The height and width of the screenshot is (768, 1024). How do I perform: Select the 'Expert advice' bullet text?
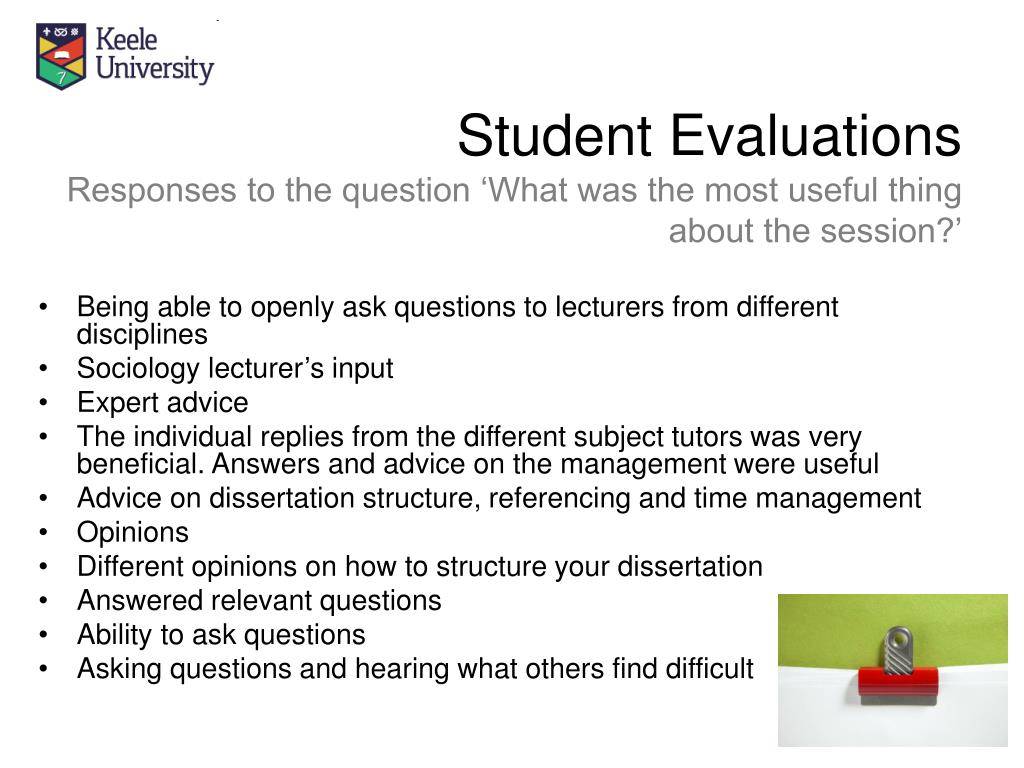163,402
